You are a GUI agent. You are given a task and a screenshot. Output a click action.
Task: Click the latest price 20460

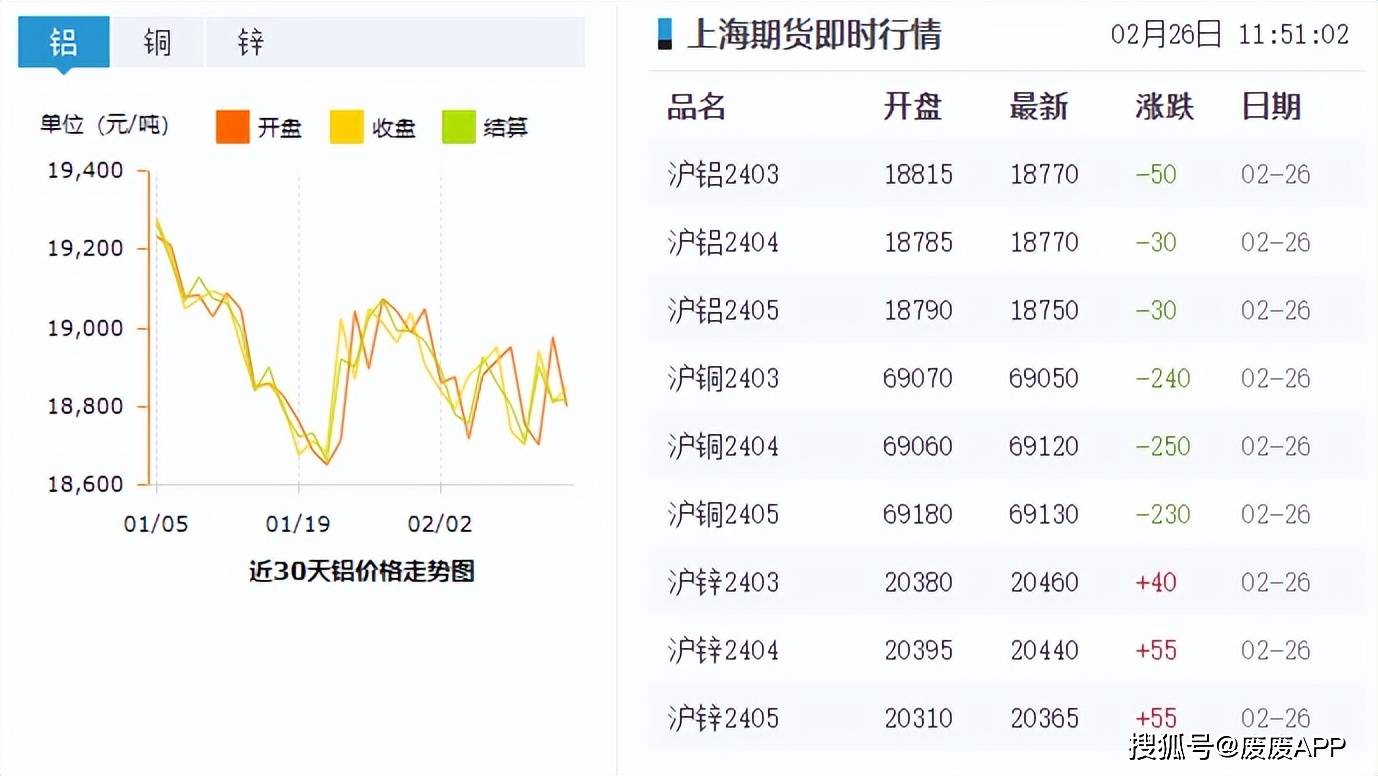click(1044, 583)
